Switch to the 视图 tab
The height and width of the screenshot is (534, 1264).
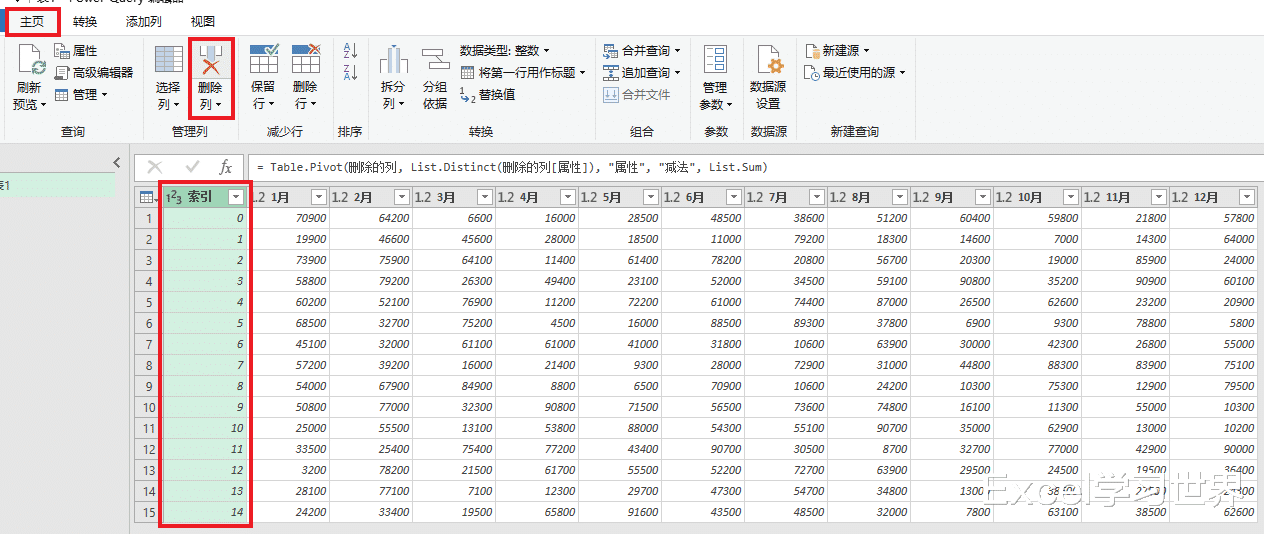(x=202, y=21)
